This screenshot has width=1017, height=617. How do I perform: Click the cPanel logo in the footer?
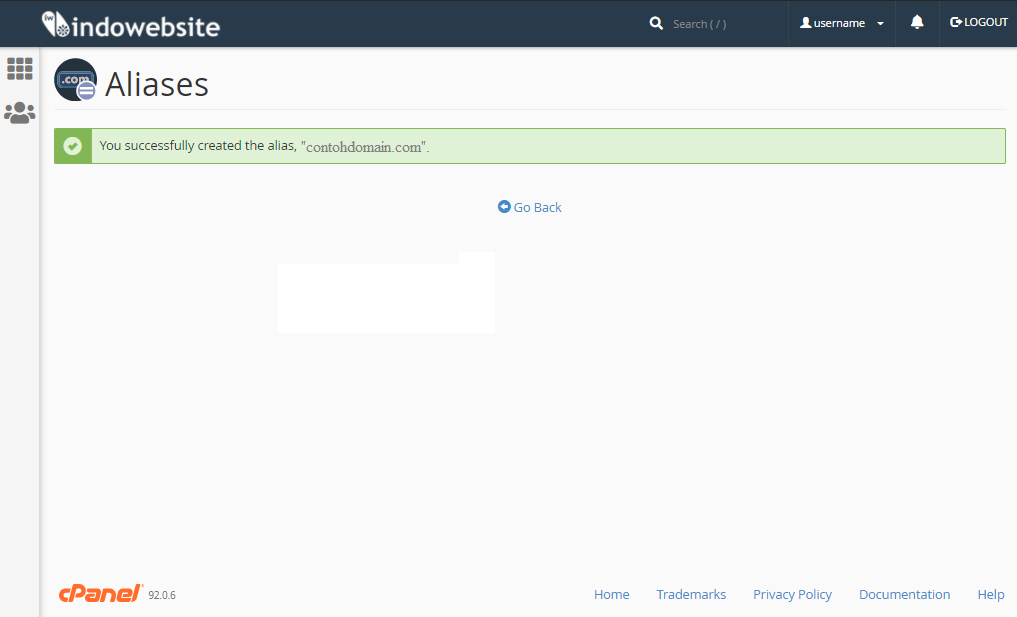tap(100, 594)
